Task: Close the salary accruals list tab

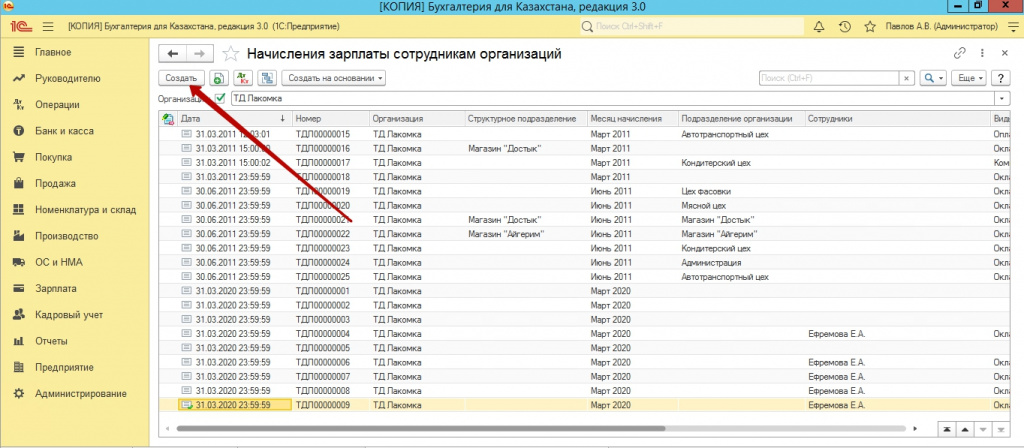Action: click(x=1004, y=54)
